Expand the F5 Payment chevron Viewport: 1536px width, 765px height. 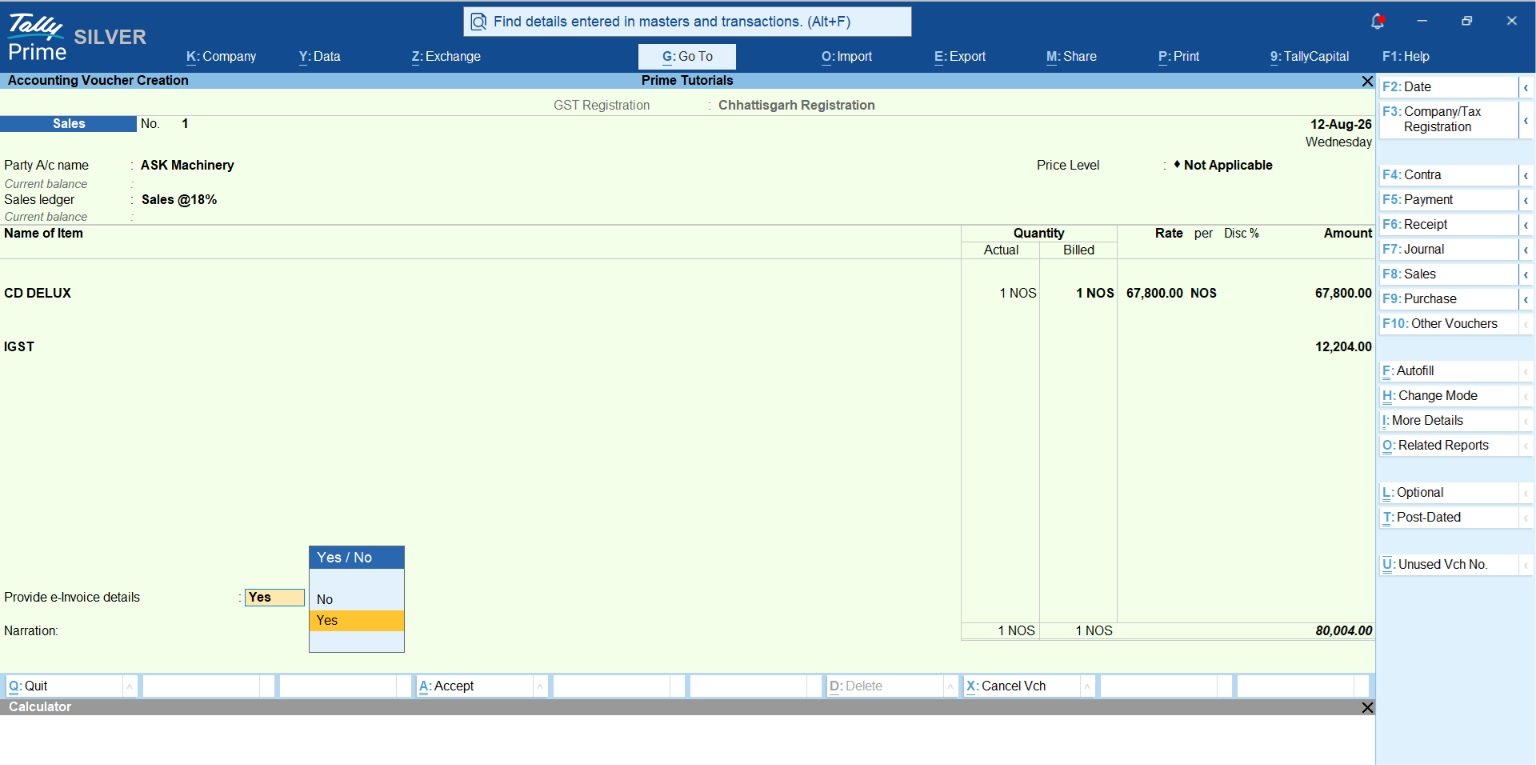(1526, 200)
